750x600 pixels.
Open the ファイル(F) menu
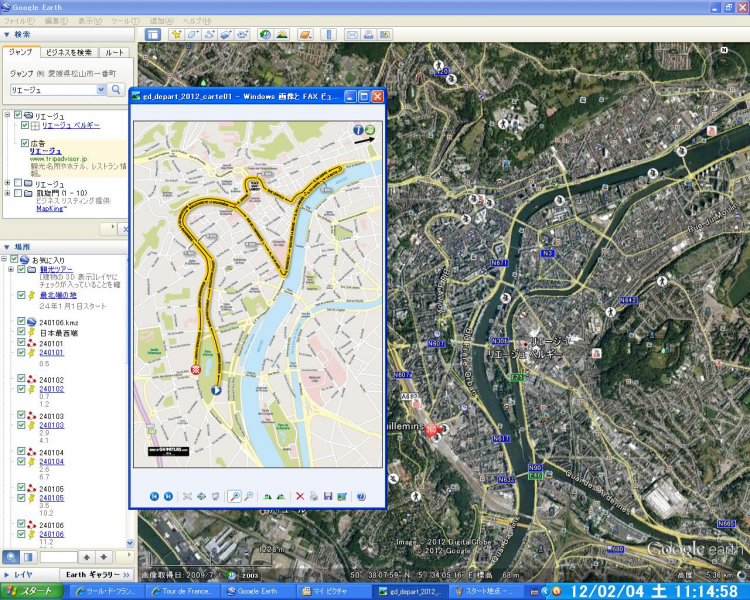click(x=20, y=21)
